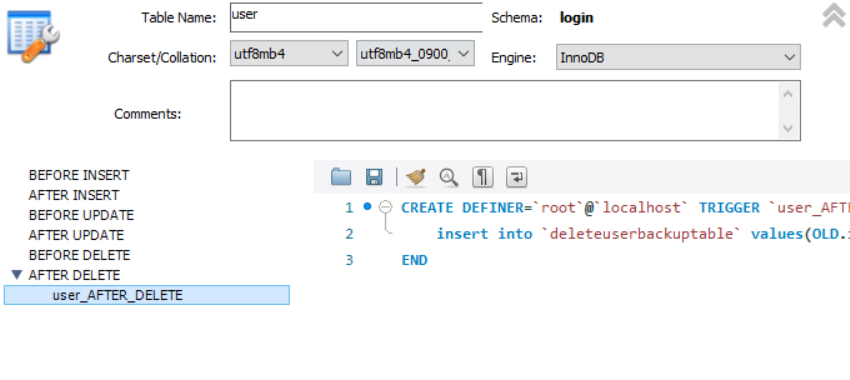Click line number 2 in the gutter
Image resolution: width=850 pixels, height=380 pixels.
click(x=349, y=234)
